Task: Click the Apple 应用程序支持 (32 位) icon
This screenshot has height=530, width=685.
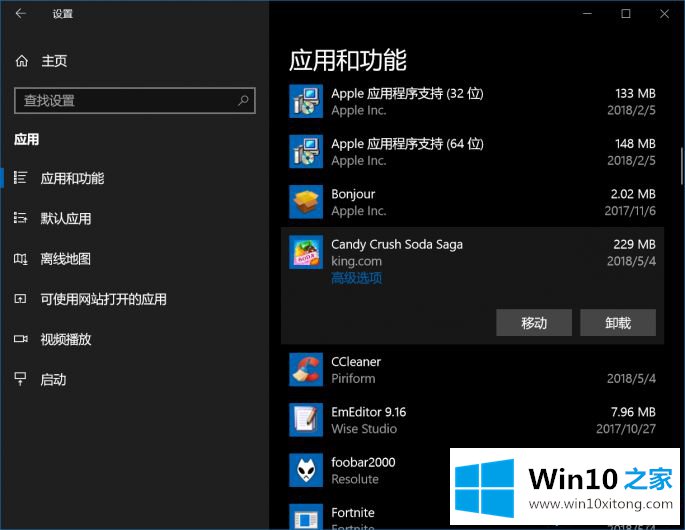Action: tap(306, 101)
